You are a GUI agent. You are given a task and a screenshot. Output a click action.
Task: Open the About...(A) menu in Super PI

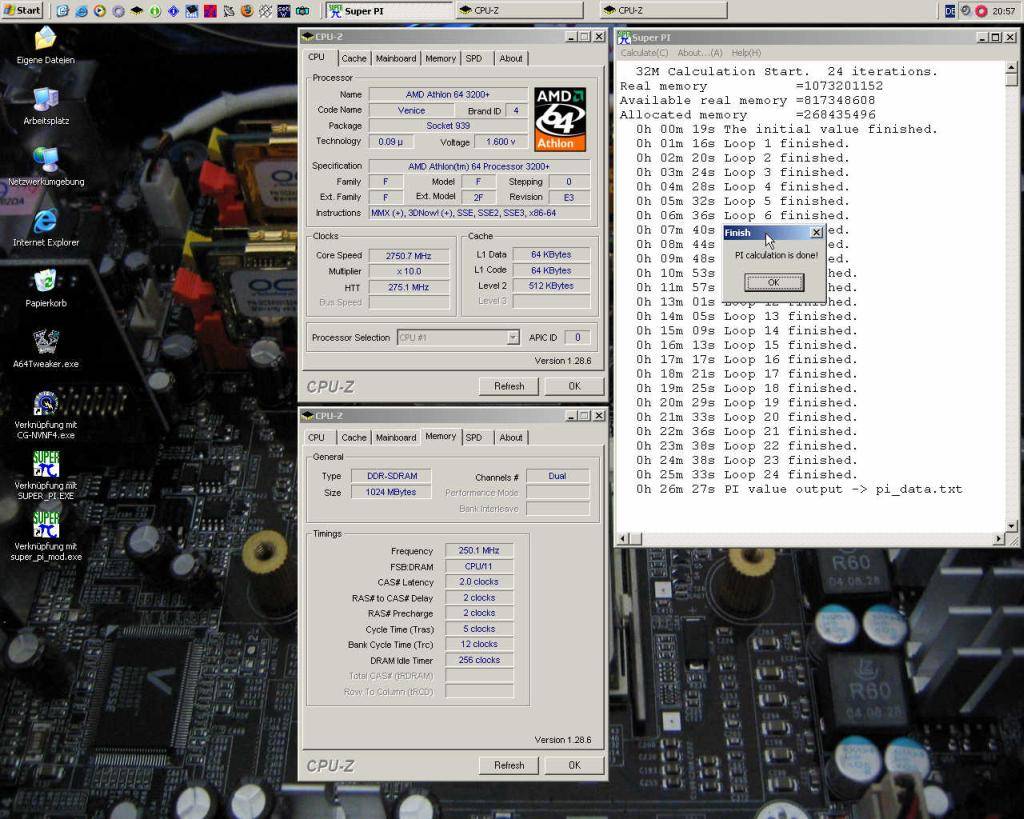pos(699,53)
